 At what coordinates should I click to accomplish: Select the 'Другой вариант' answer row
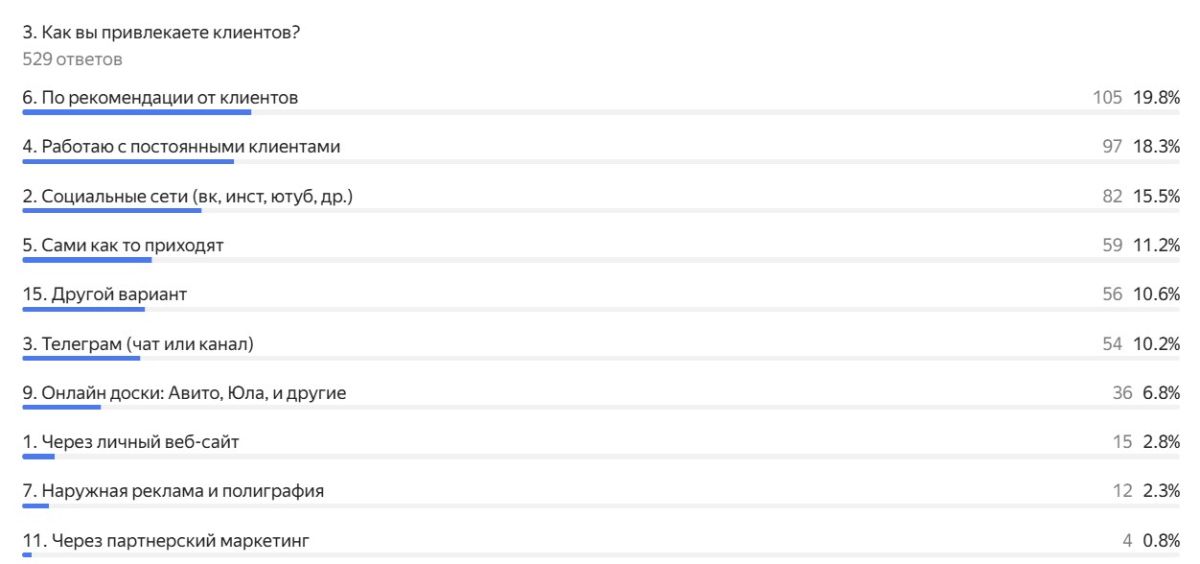(105, 295)
